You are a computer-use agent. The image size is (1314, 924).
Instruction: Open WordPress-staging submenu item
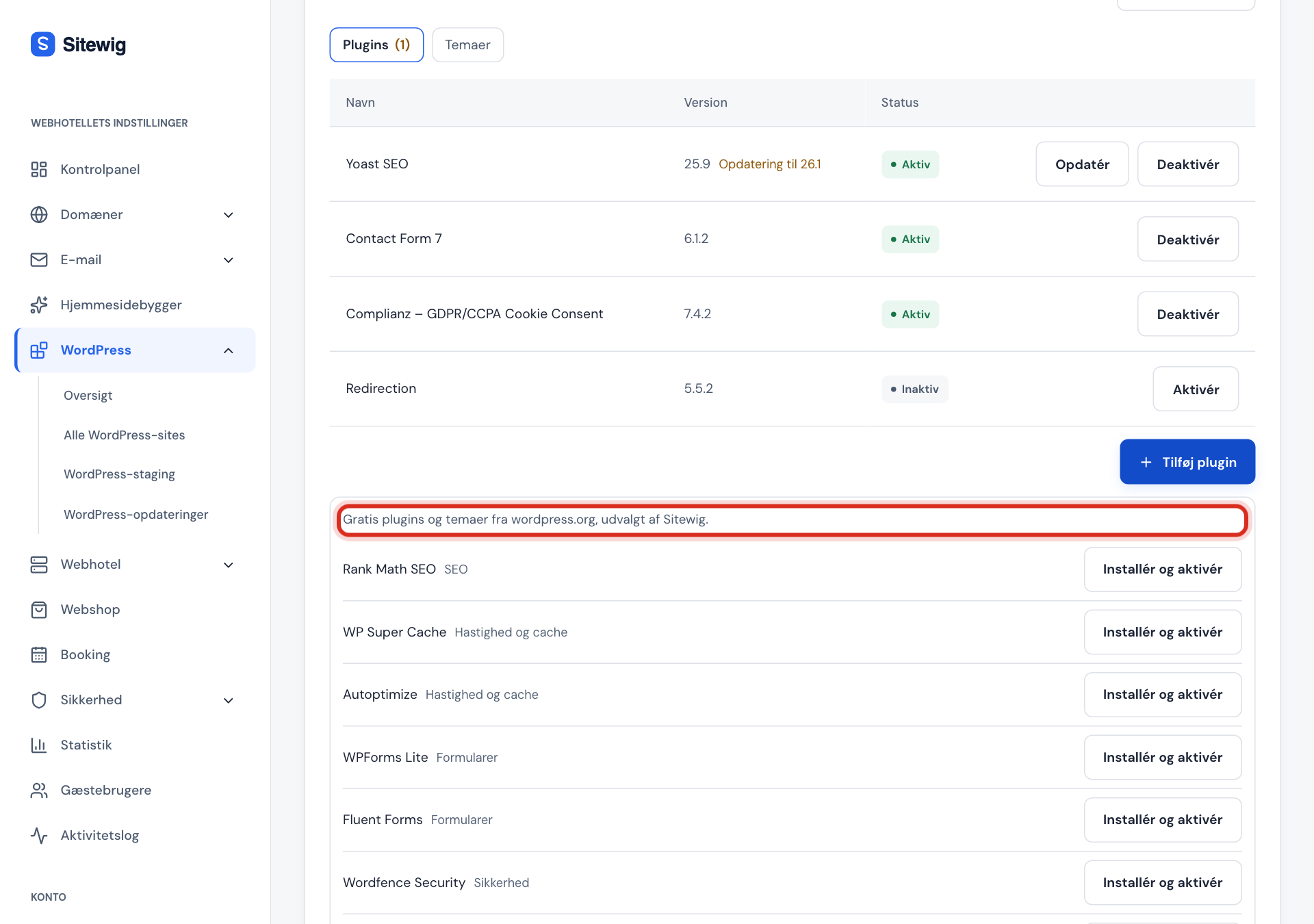coord(119,474)
